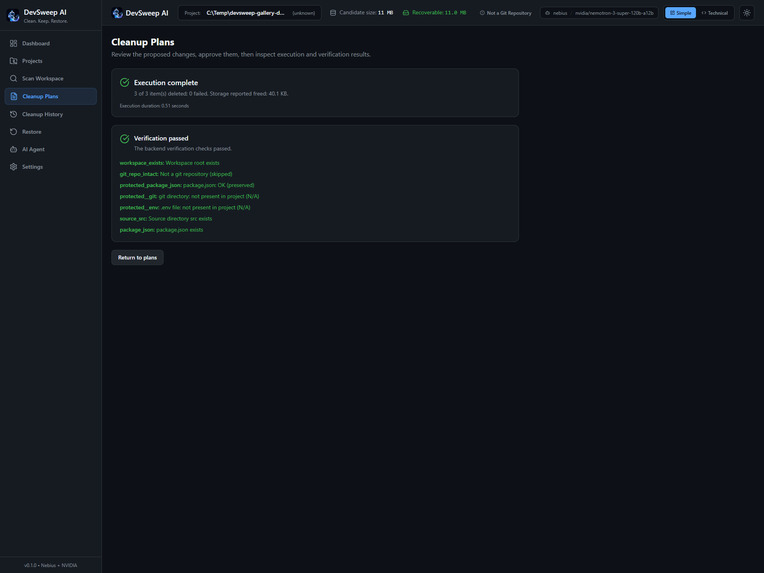Open AI Agent page label
Viewport: 764px width, 573px height.
pos(33,149)
